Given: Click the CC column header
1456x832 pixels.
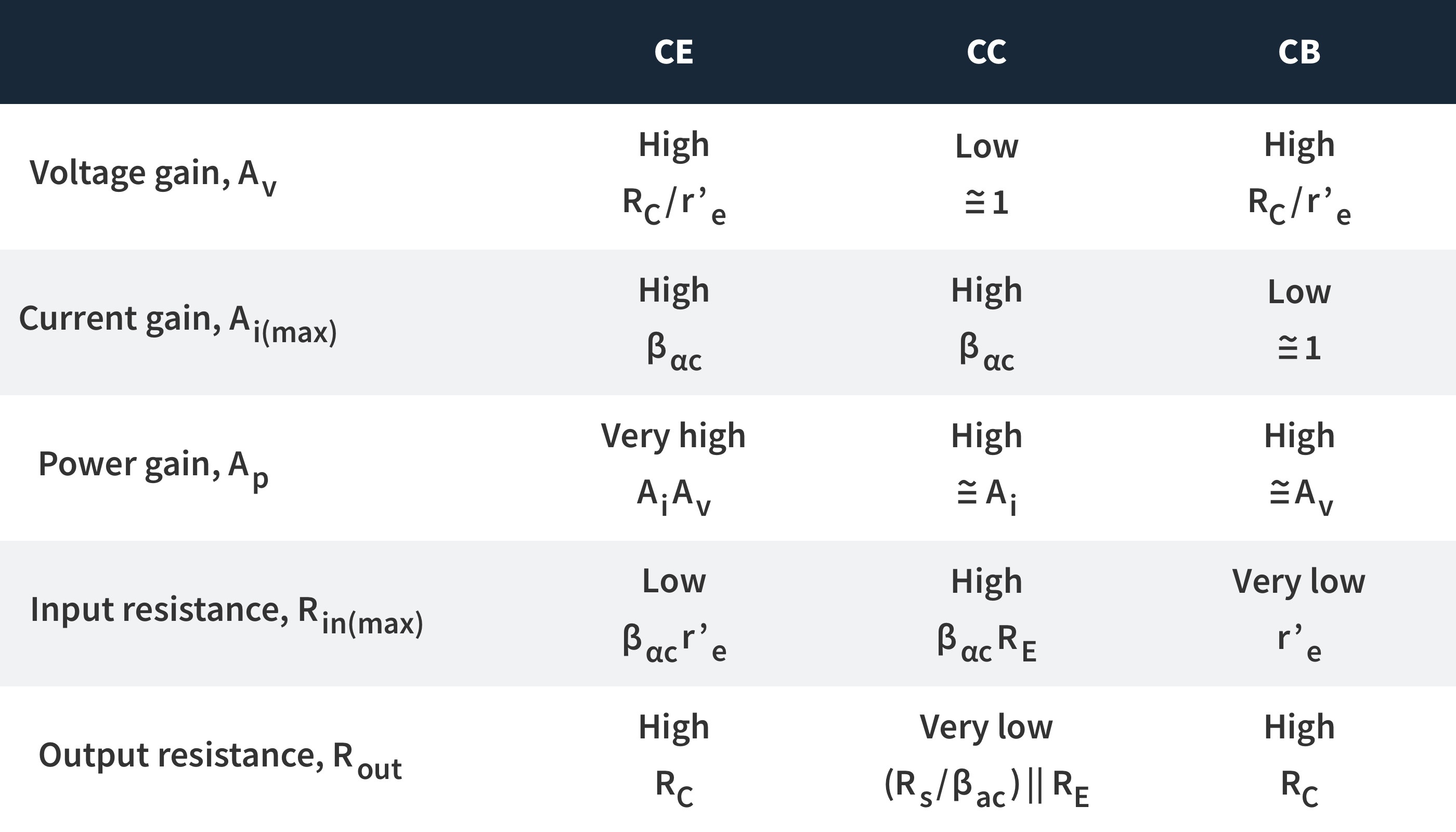Looking at the screenshot, I should (x=986, y=52).
